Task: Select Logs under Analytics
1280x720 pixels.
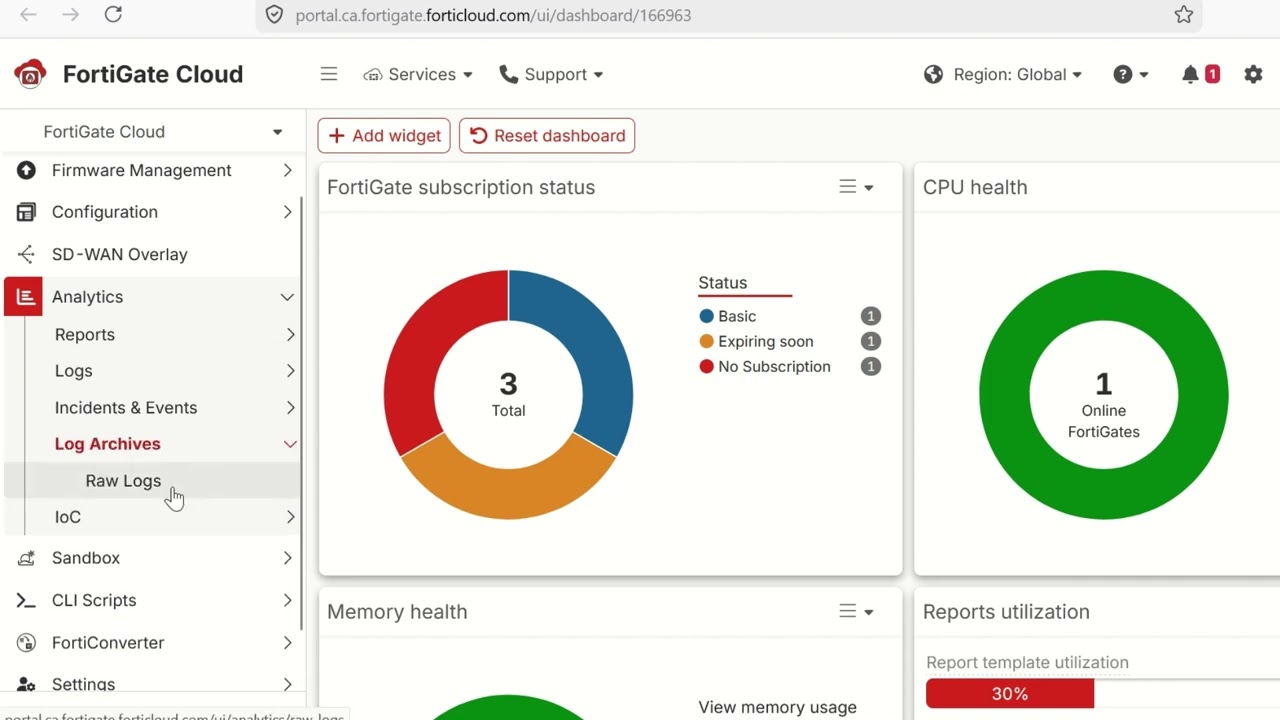Action: [x=74, y=371]
